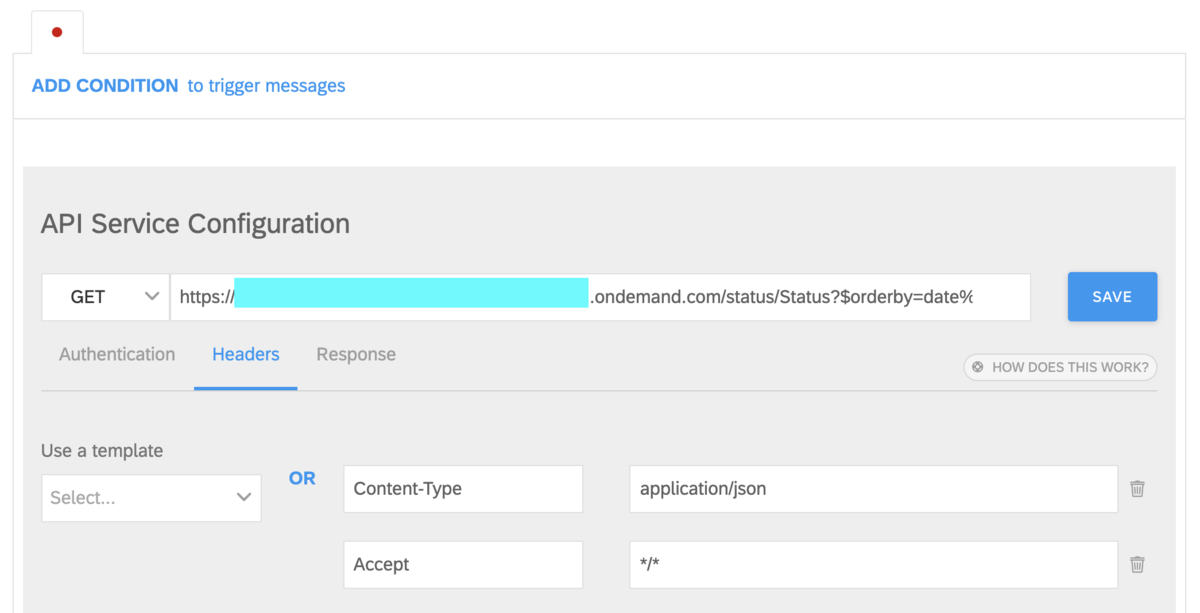Open the Headers tab
Image resolution: width=1200 pixels, height=613 pixels.
[x=246, y=354]
